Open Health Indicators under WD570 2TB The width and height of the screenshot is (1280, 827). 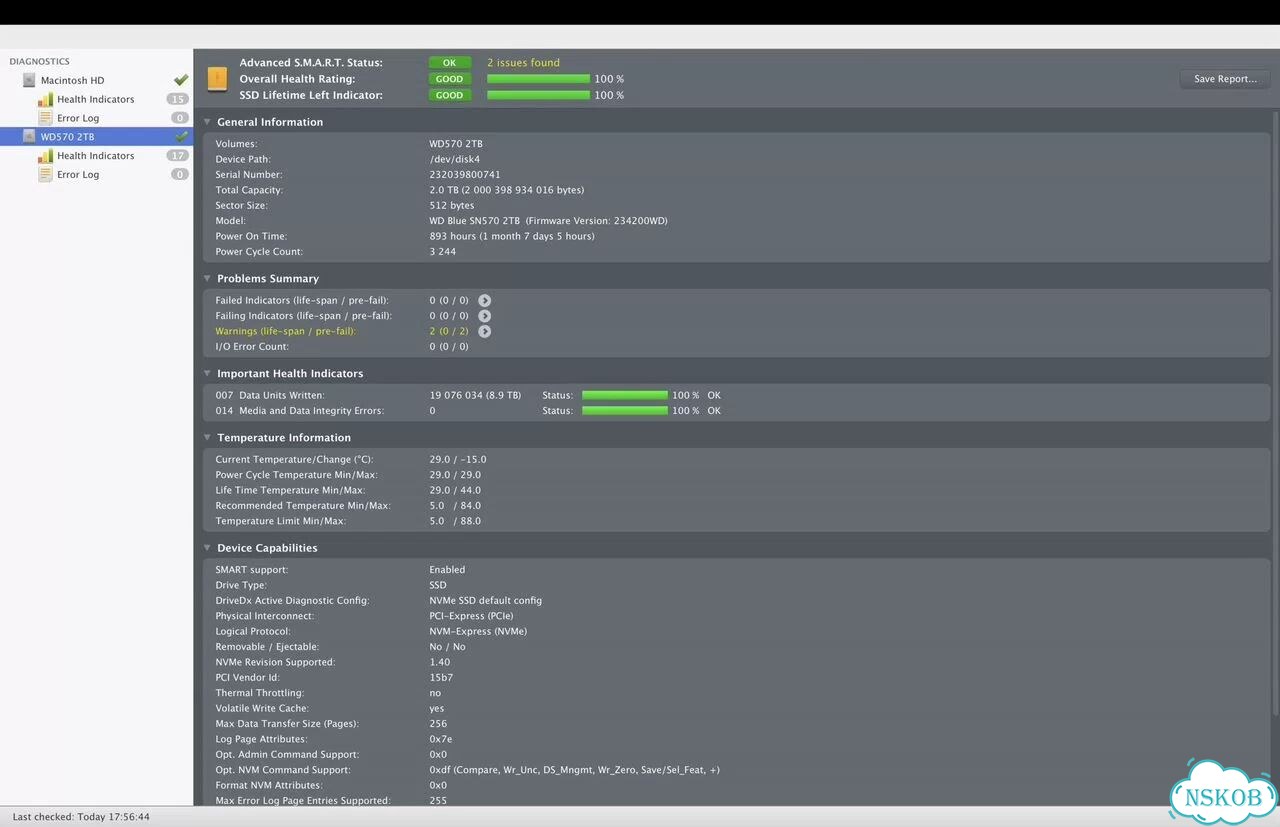pyautogui.click(x=95, y=156)
